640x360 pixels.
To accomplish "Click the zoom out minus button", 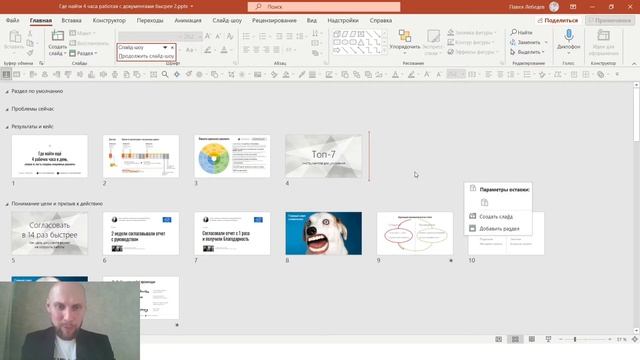I will (x=561, y=339).
